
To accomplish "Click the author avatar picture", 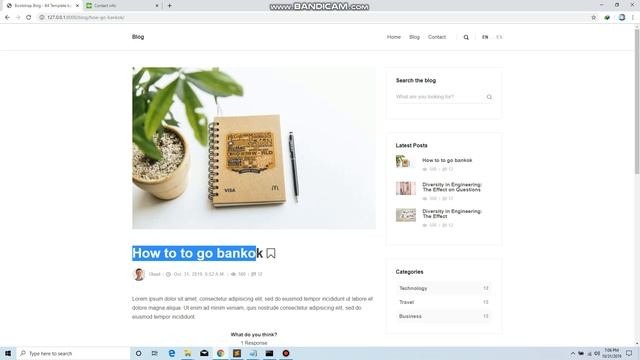I will (x=139, y=274).
